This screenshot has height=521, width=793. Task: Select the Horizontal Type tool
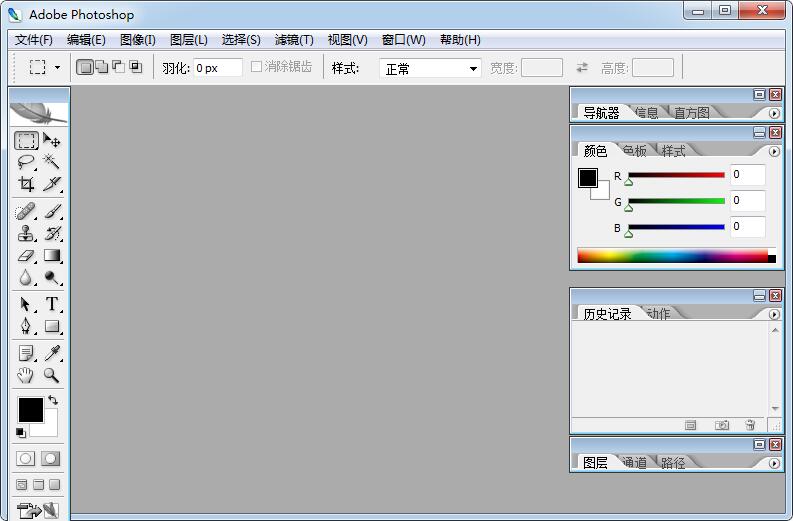click(52, 304)
